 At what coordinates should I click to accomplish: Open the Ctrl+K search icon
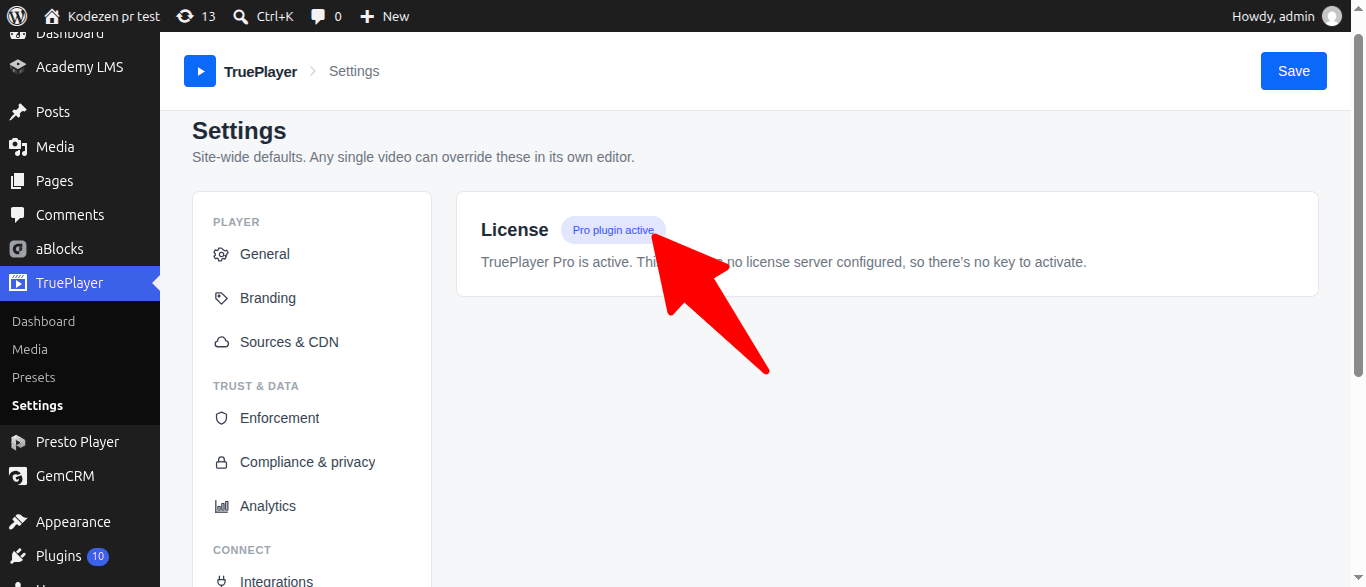coord(240,16)
